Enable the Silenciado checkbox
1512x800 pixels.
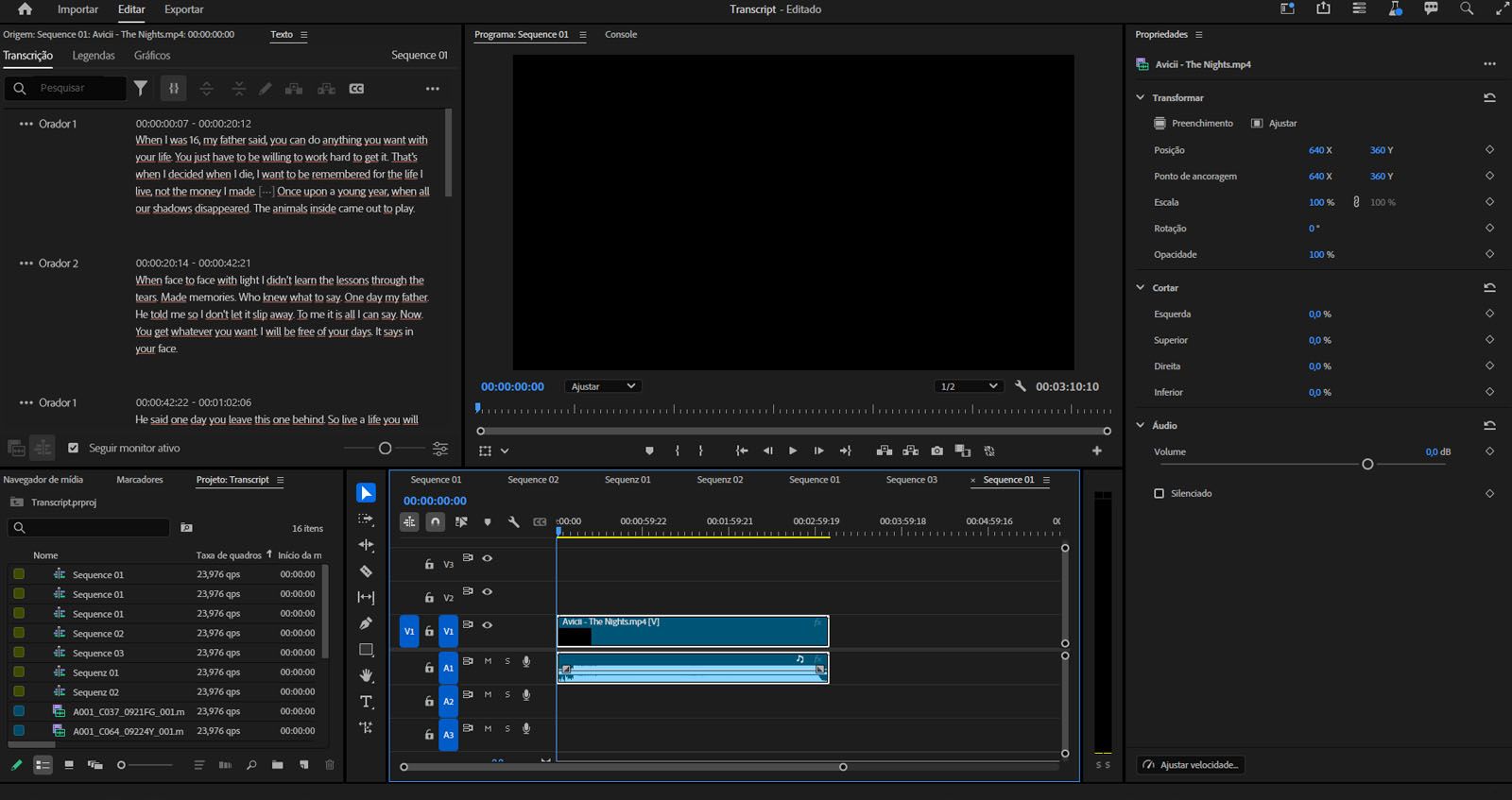(x=1160, y=493)
